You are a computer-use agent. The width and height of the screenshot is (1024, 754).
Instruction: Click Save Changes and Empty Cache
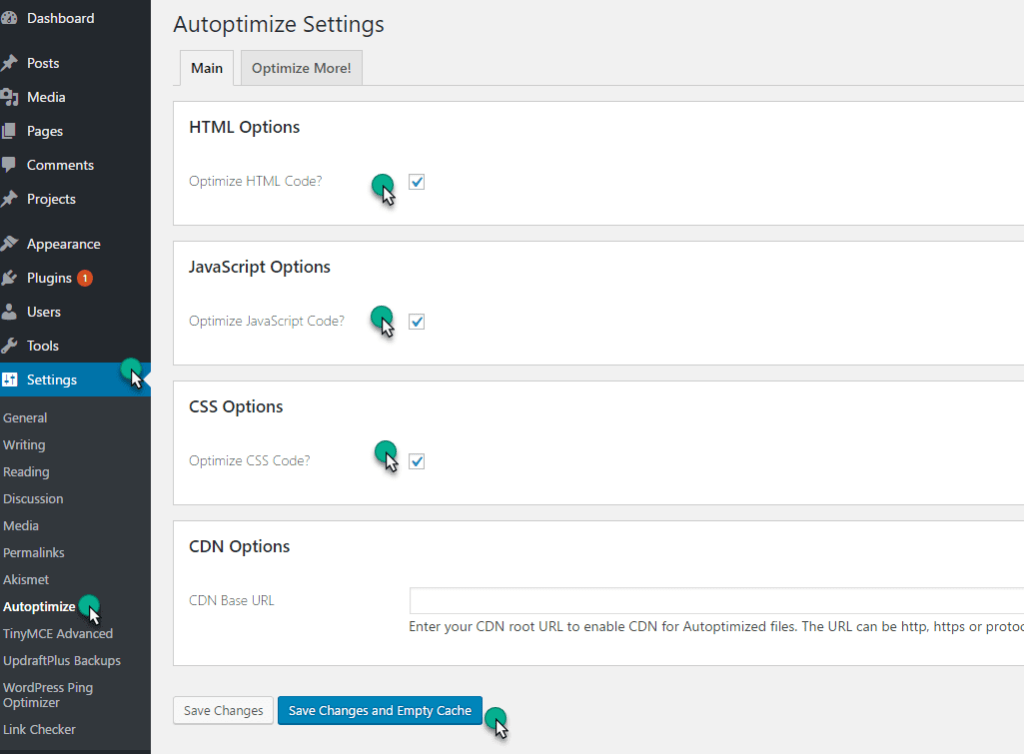tap(380, 710)
